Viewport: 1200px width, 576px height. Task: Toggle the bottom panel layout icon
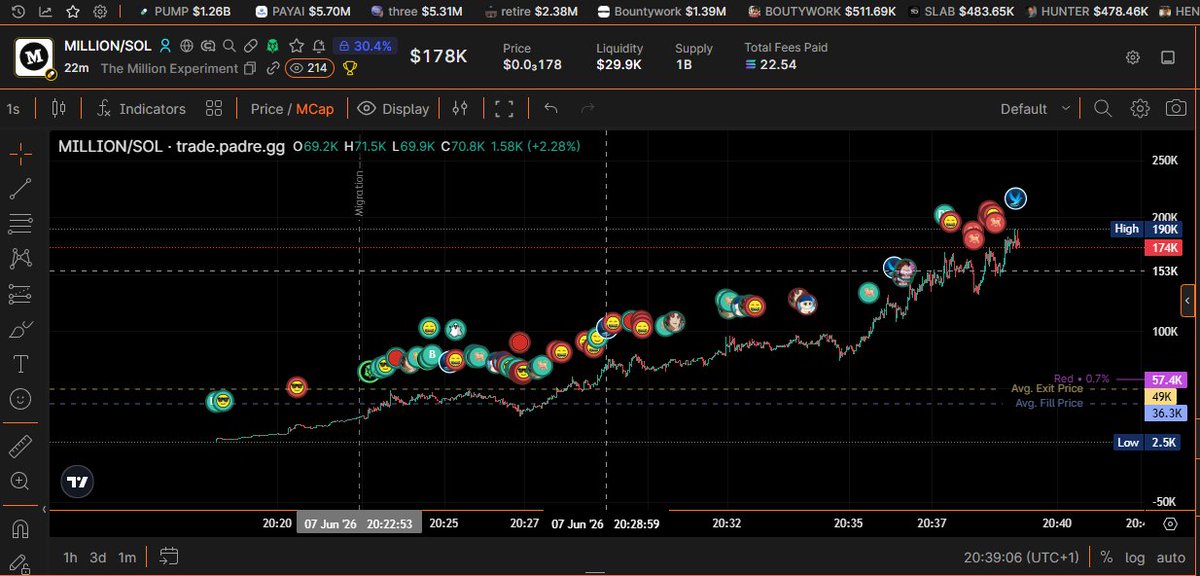point(1167,57)
